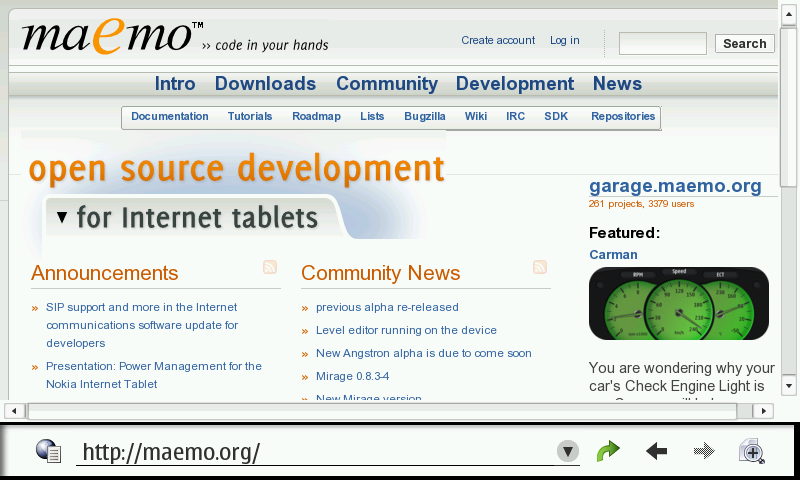The image size is (800, 480).
Task: Open the Downloads menu tab
Action: [265, 84]
